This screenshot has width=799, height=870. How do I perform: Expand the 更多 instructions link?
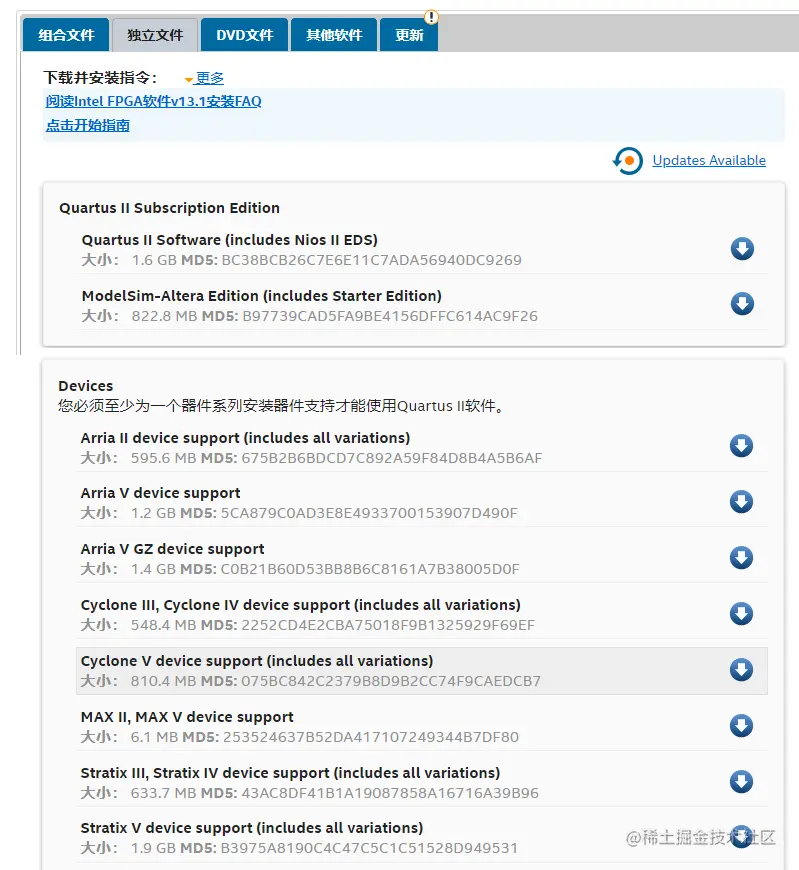pos(209,78)
